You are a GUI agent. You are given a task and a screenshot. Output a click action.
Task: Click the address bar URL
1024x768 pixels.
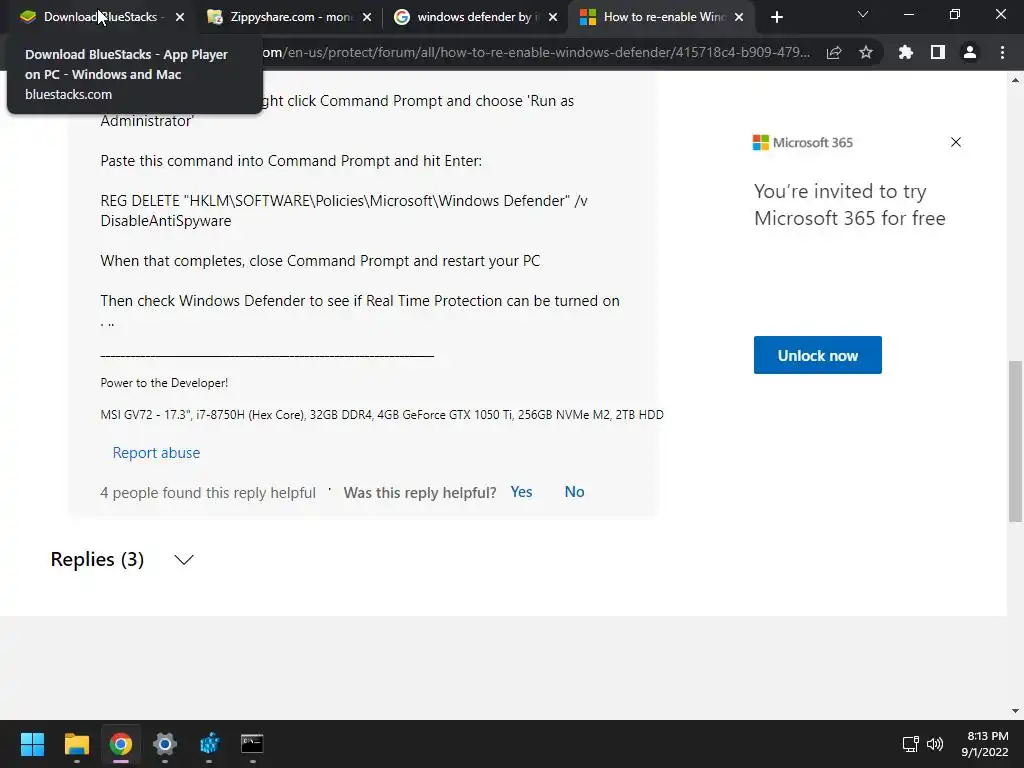point(536,52)
